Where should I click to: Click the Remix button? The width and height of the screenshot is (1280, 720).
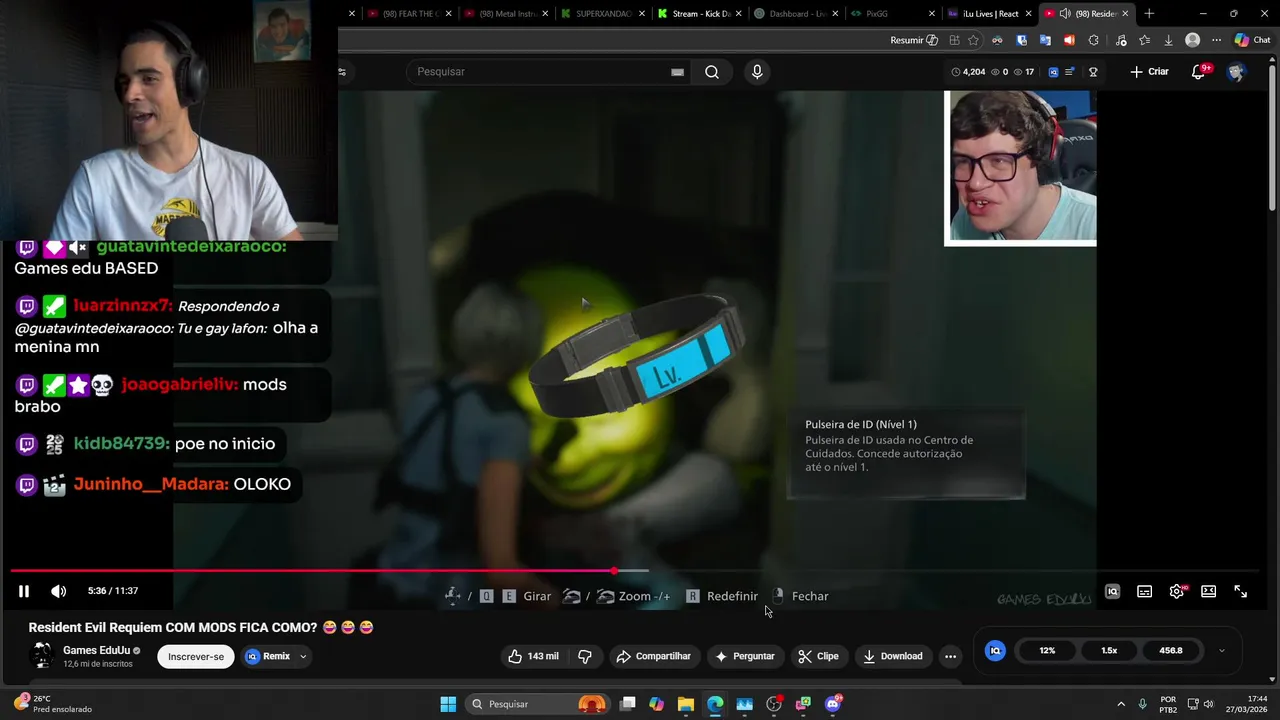pyautogui.click(x=268, y=656)
